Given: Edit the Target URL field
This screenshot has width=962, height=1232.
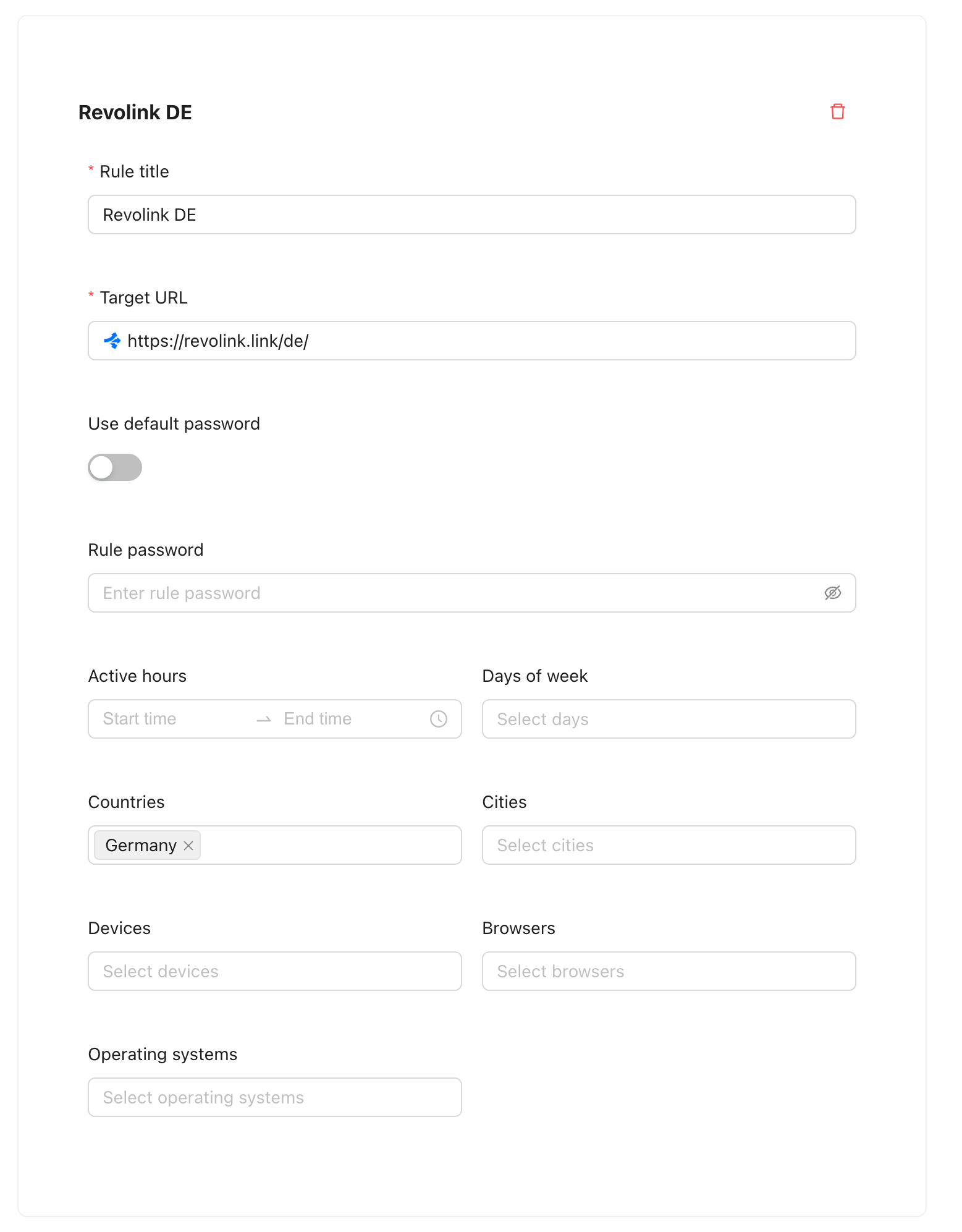Looking at the screenshot, I should click(x=472, y=341).
